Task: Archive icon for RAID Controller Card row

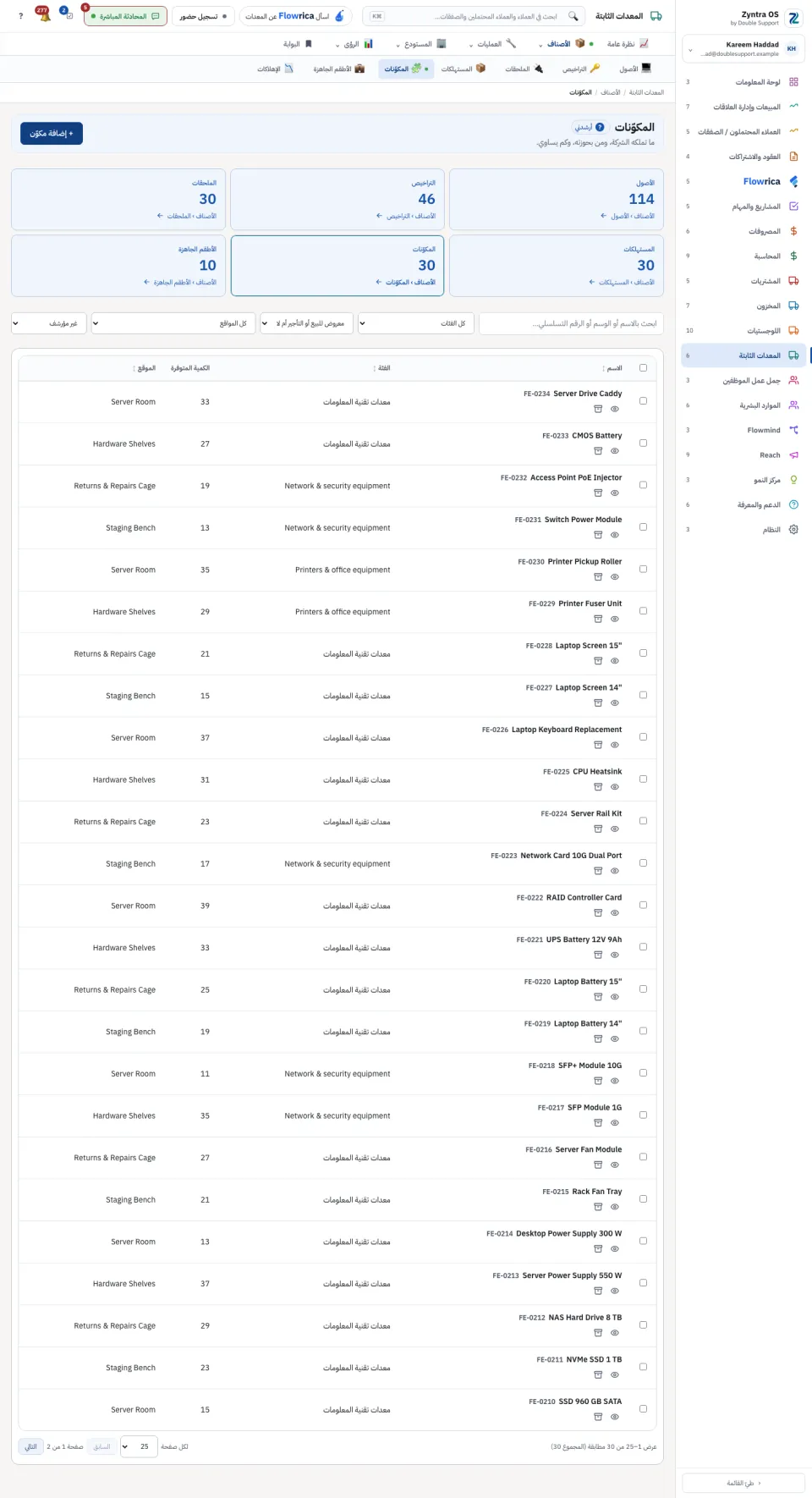Action: (598, 913)
